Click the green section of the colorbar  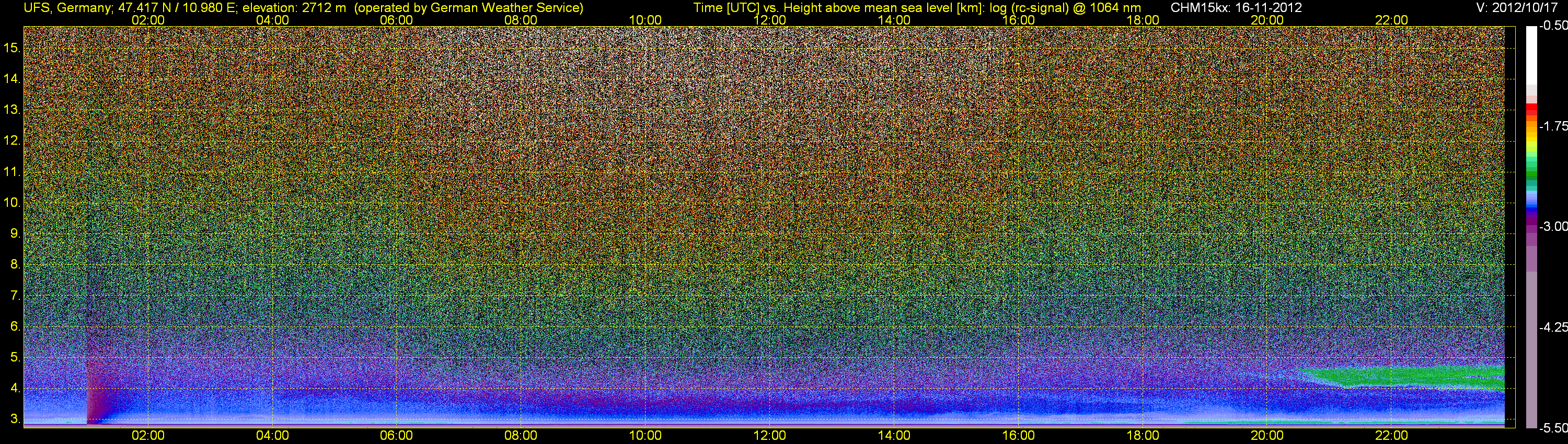click(1531, 167)
